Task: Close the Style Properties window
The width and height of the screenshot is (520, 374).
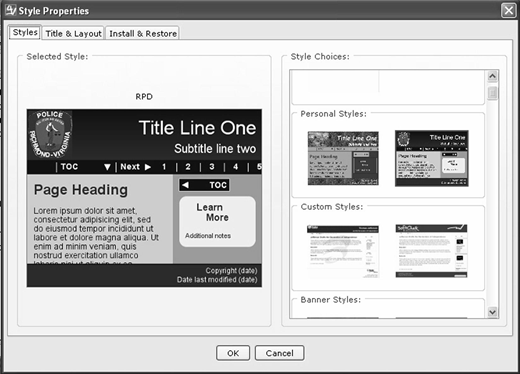Action: [x=509, y=10]
